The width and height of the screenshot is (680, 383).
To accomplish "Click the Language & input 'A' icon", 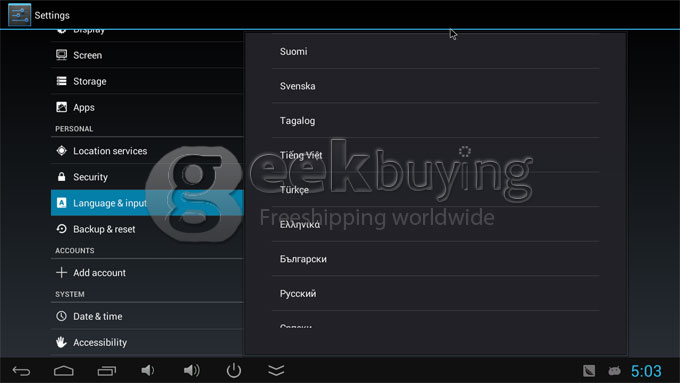I will [x=62, y=203].
